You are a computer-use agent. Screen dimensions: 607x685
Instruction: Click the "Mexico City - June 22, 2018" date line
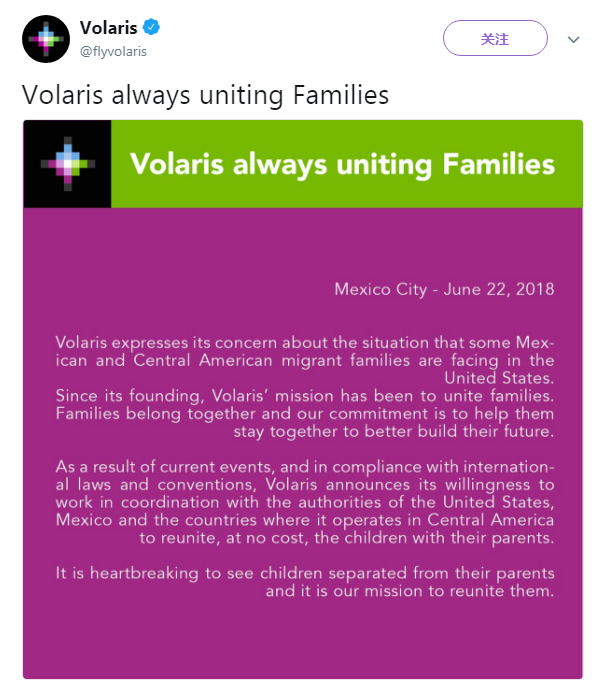(443, 290)
